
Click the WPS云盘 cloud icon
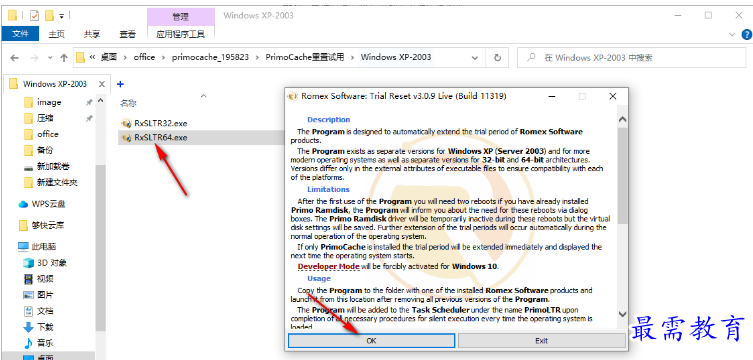(x=23, y=204)
